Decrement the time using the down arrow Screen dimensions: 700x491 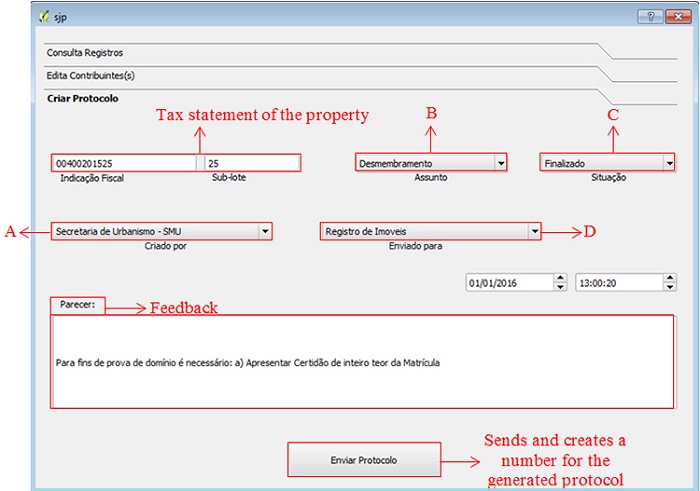669,288
